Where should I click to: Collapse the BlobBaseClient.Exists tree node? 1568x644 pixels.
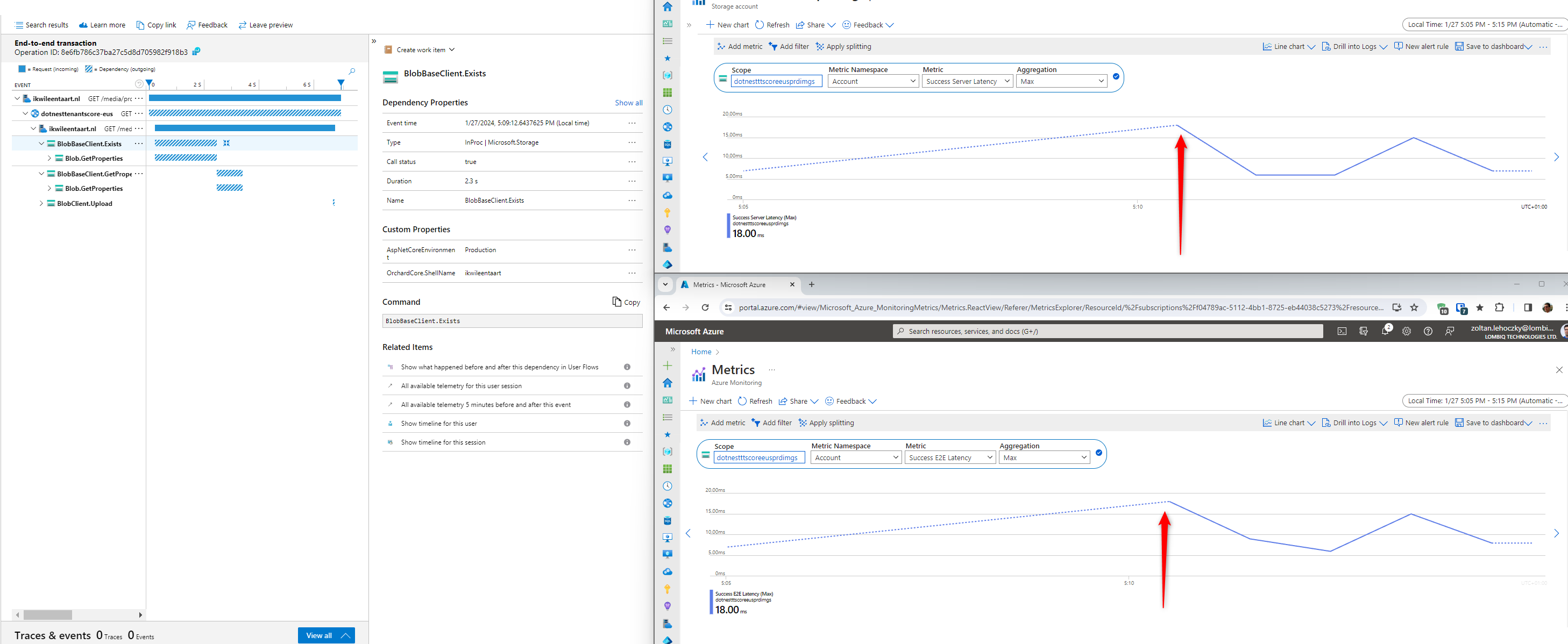[x=41, y=144]
